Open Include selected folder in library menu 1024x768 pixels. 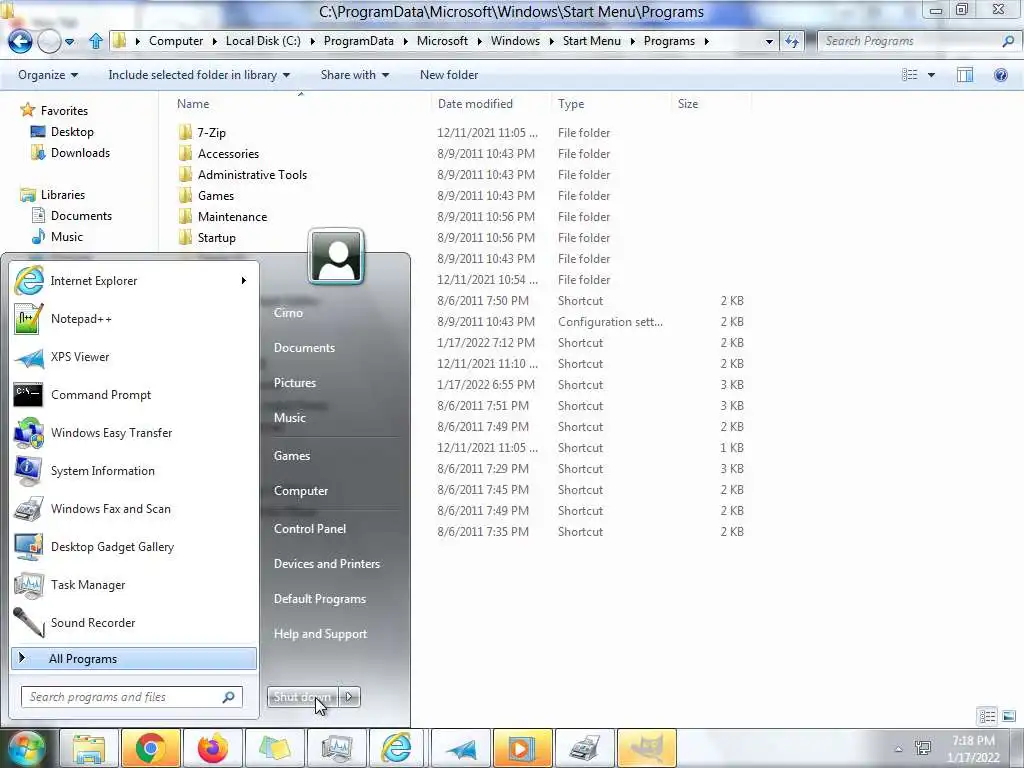[199, 75]
